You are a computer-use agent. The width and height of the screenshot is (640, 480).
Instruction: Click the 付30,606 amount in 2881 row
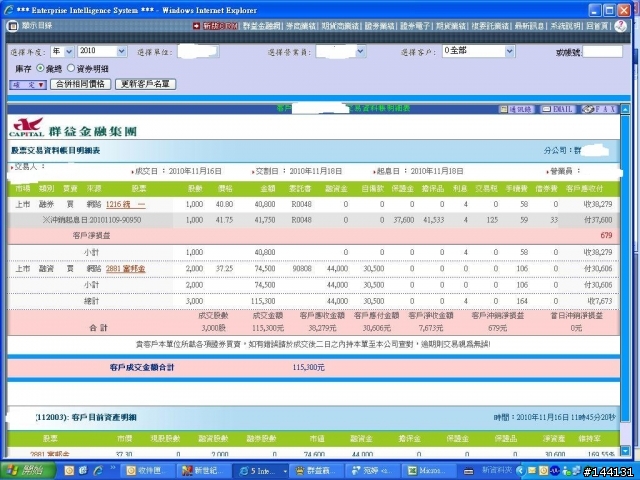598,269
